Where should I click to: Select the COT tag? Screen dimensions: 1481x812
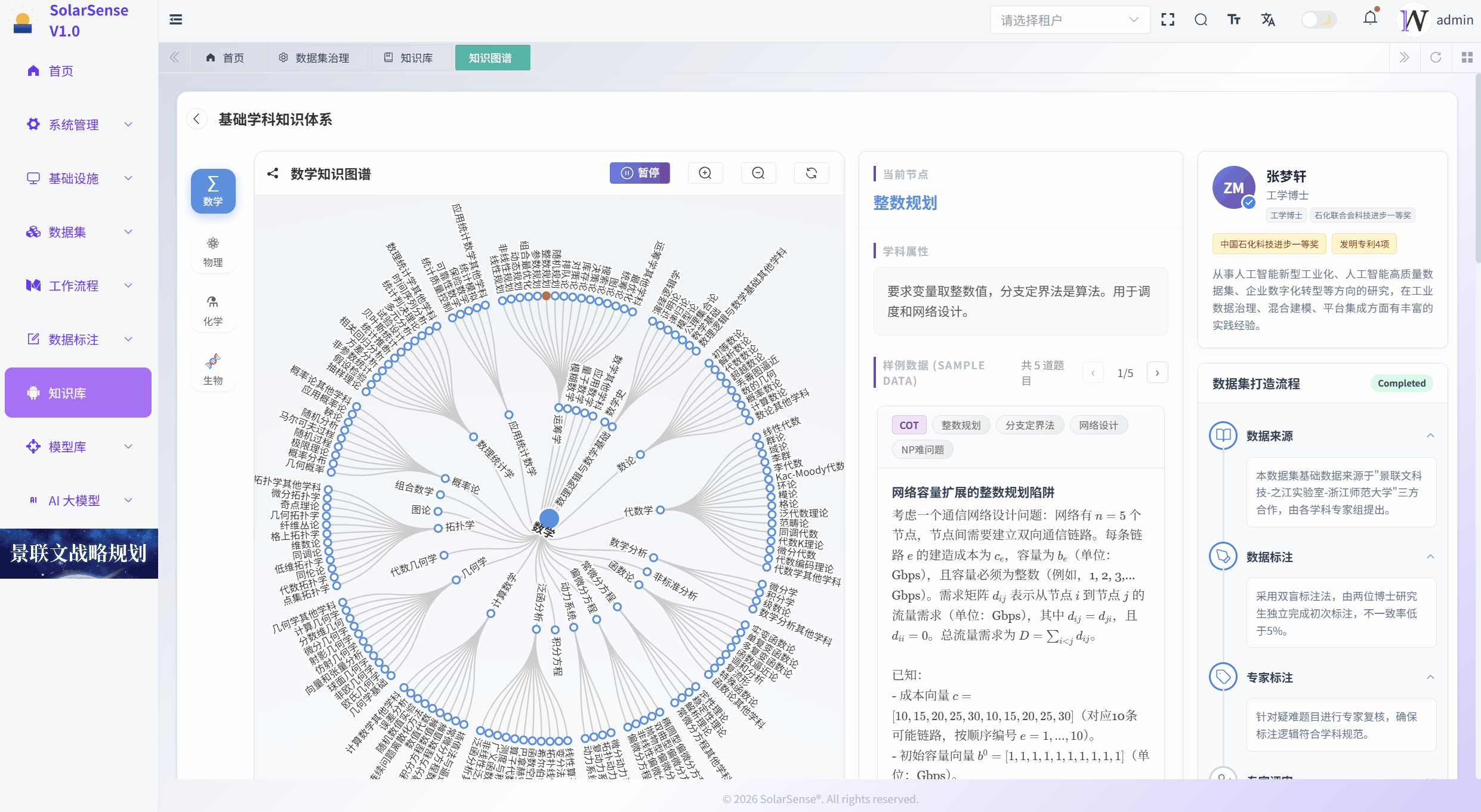click(x=909, y=425)
